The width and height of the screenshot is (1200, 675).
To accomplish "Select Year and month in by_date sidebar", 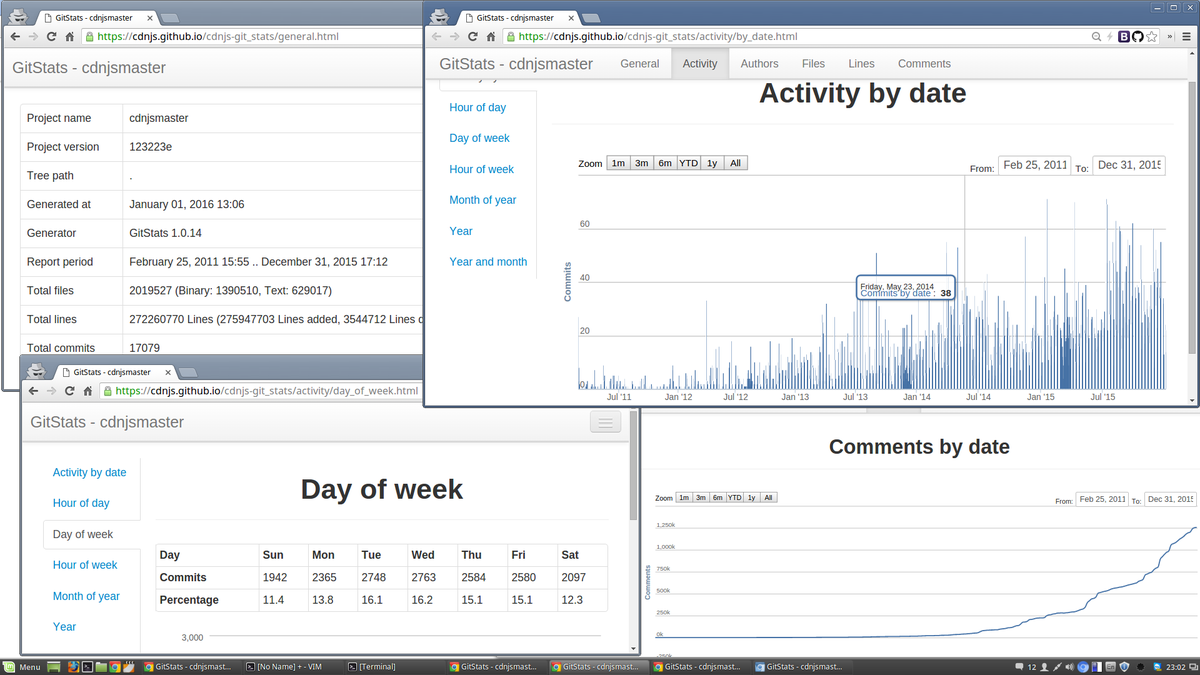I will tap(488, 262).
